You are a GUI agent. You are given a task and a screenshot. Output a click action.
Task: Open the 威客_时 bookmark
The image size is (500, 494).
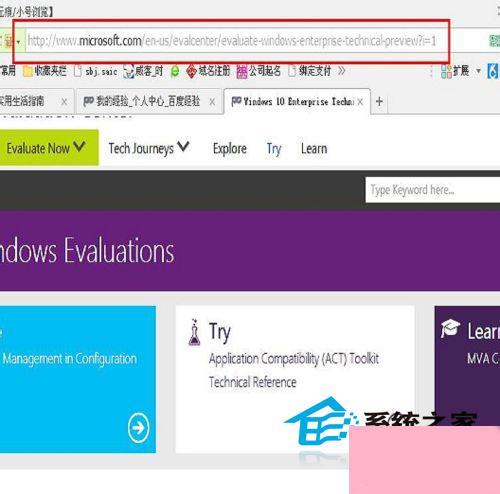click(x=143, y=71)
